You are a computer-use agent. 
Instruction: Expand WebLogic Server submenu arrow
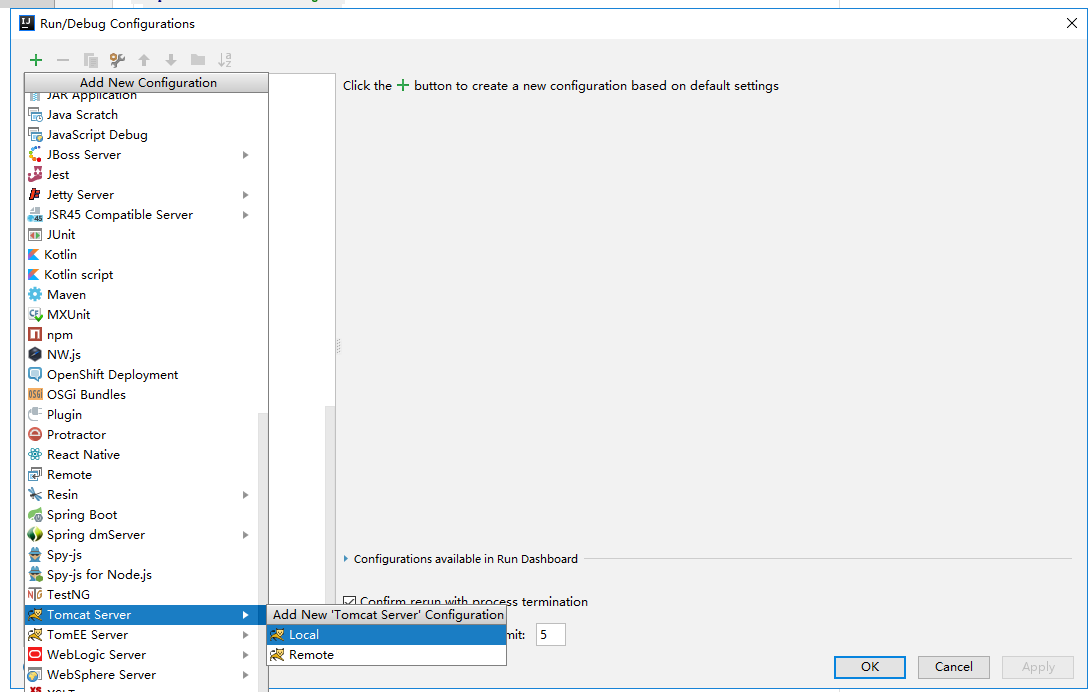(246, 655)
